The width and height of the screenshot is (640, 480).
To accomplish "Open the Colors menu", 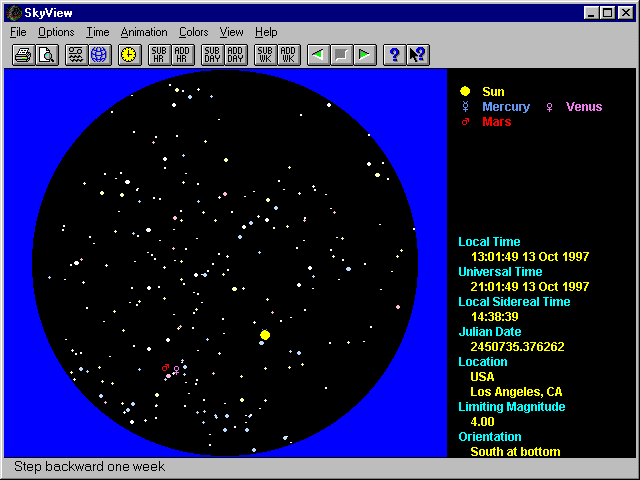I will tap(194, 32).
